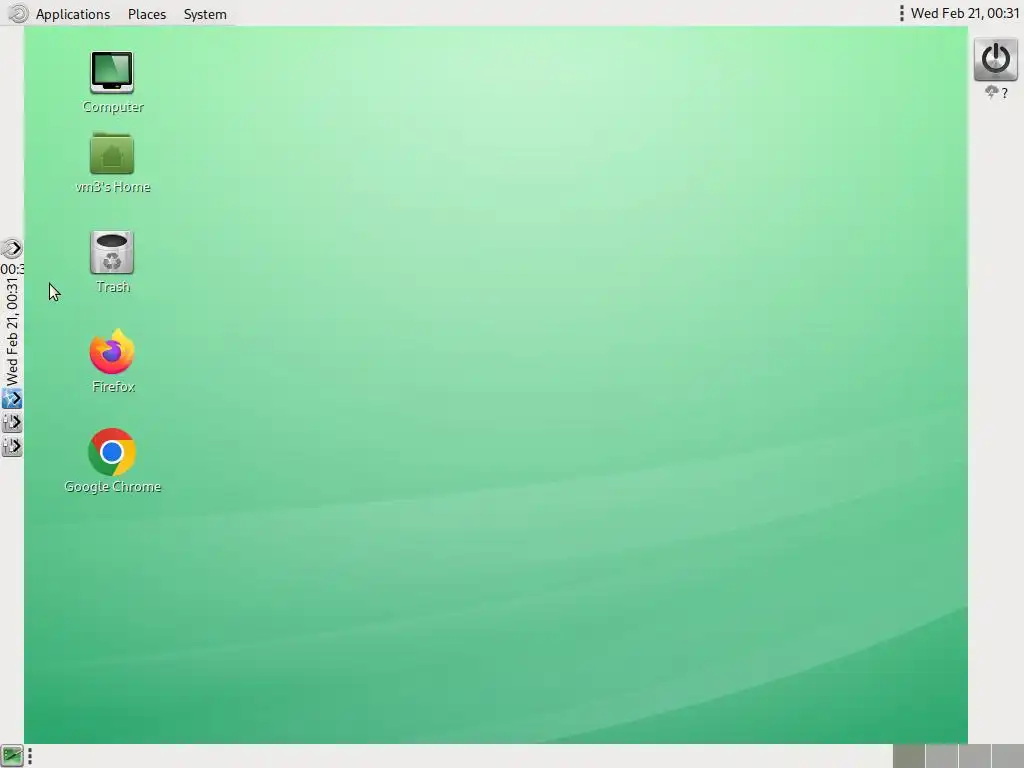The width and height of the screenshot is (1024, 768).
Task: Click the blue launcher icon on left panel
Action: tap(12, 398)
